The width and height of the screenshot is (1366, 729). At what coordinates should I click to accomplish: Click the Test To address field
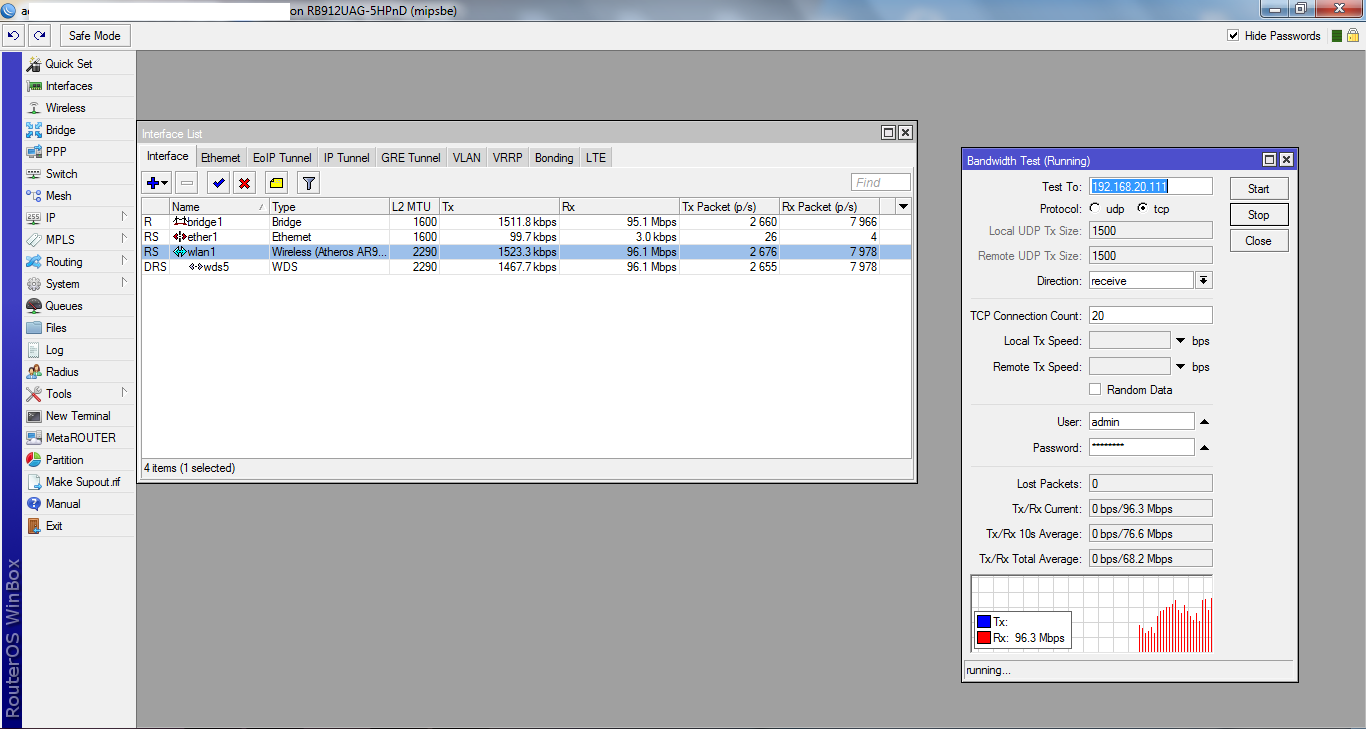pyautogui.click(x=1150, y=187)
